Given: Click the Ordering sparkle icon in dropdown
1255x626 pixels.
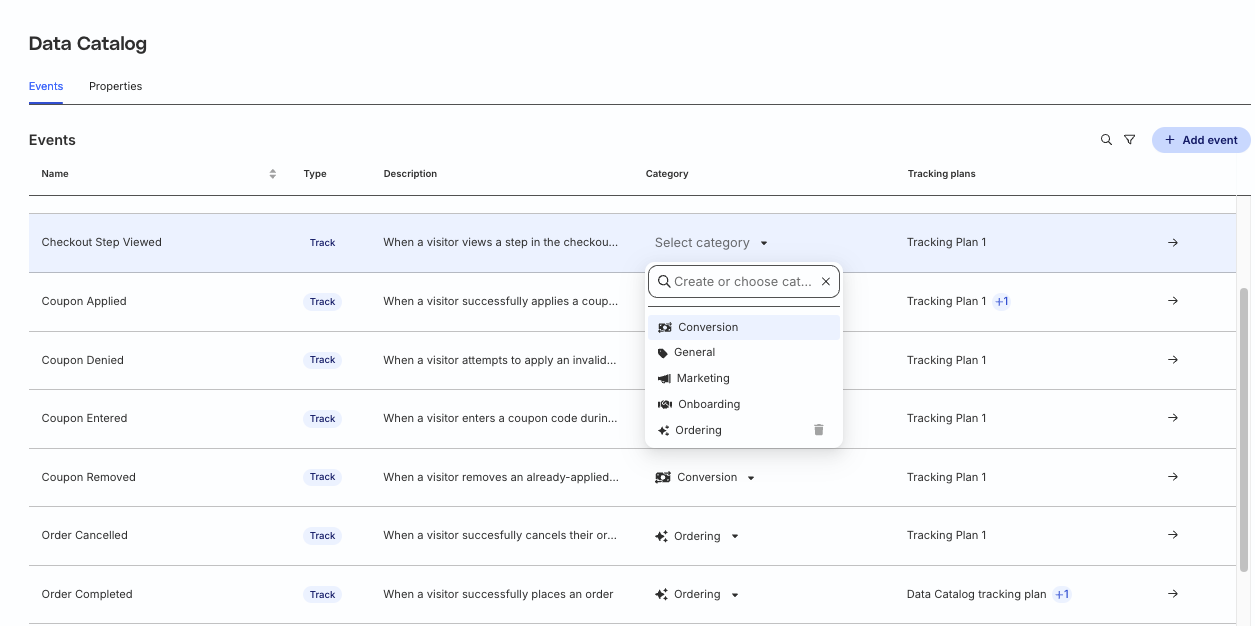Looking at the screenshot, I should tap(663, 430).
